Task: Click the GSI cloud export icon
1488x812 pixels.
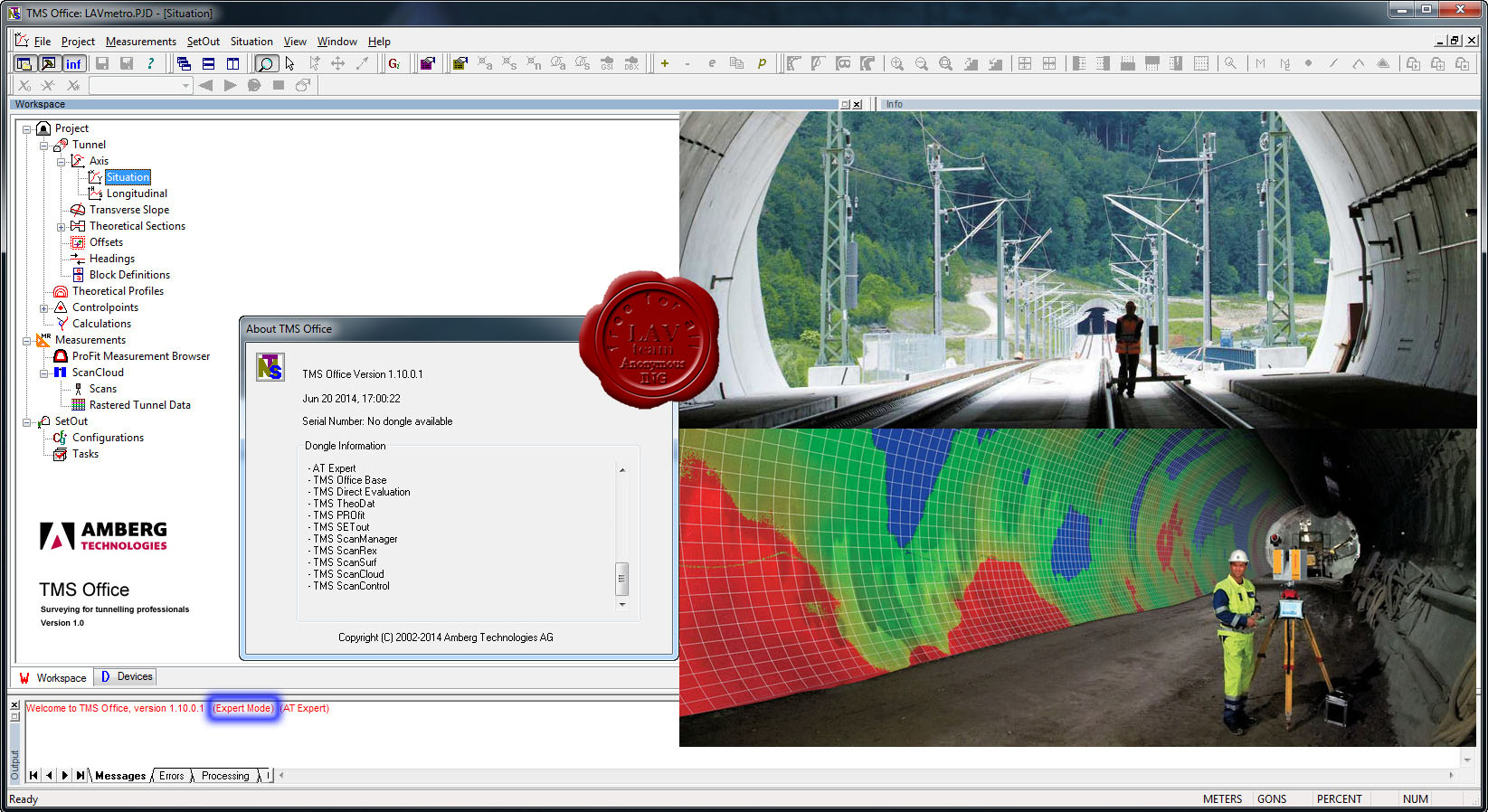Action: pos(607,63)
